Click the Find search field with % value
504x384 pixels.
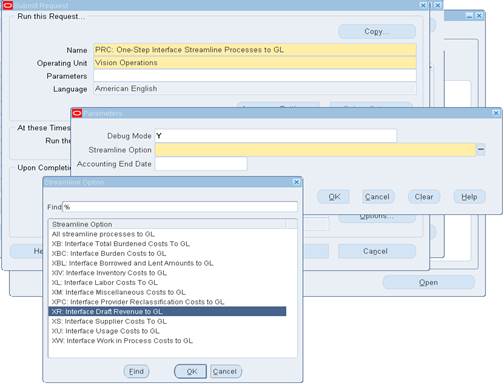point(180,207)
